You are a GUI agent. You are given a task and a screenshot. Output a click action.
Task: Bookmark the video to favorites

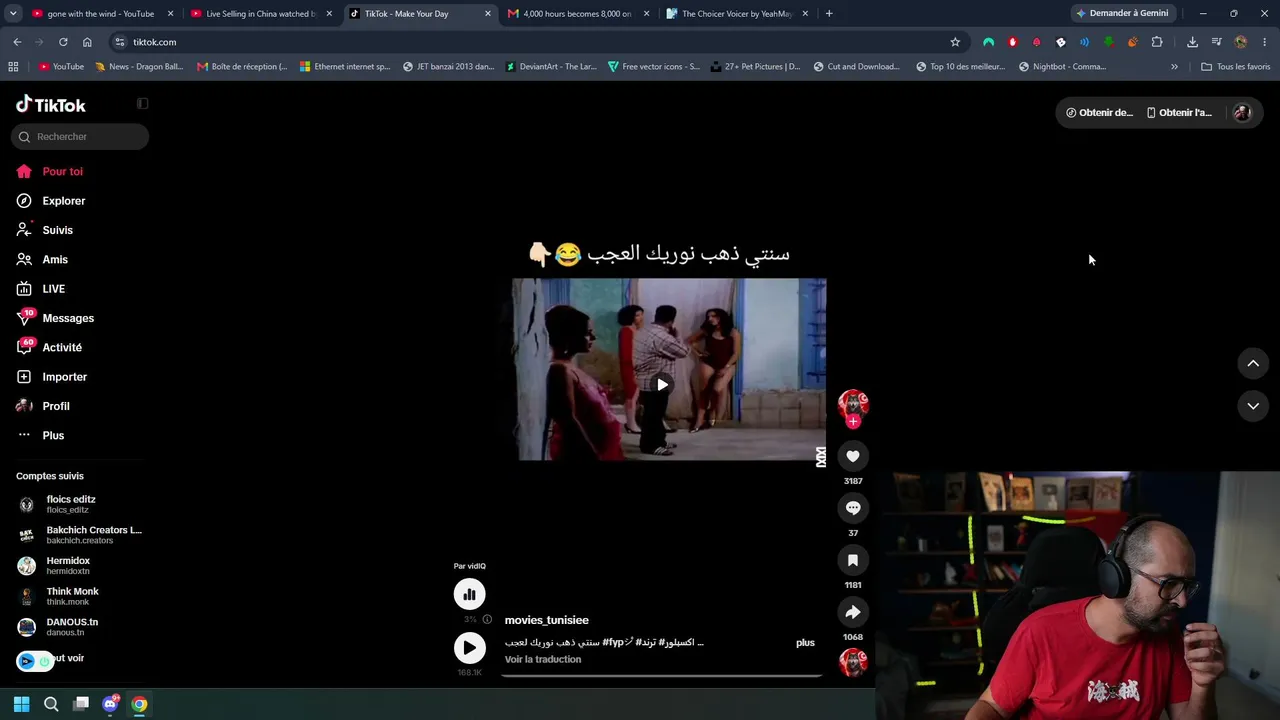pos(853,560)
